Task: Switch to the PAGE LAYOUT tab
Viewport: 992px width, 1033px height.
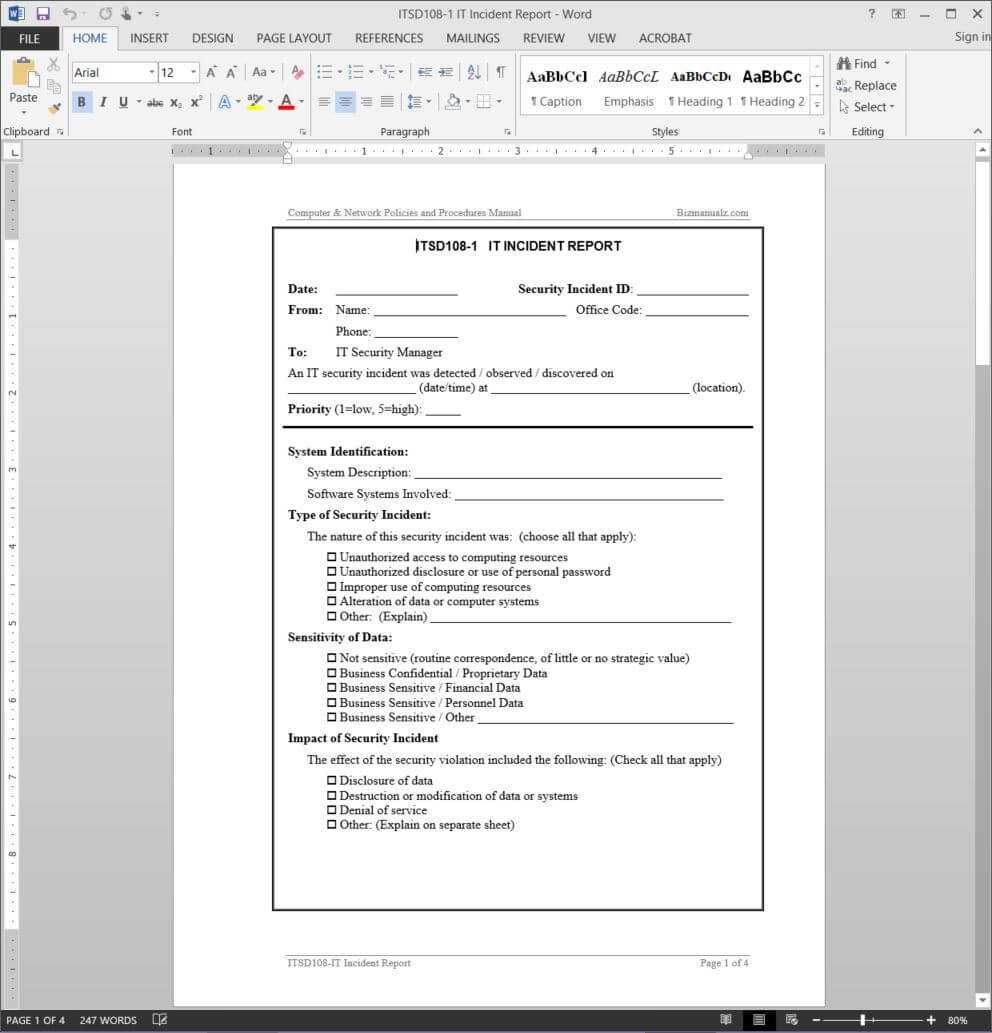Action: pos(293,38)
